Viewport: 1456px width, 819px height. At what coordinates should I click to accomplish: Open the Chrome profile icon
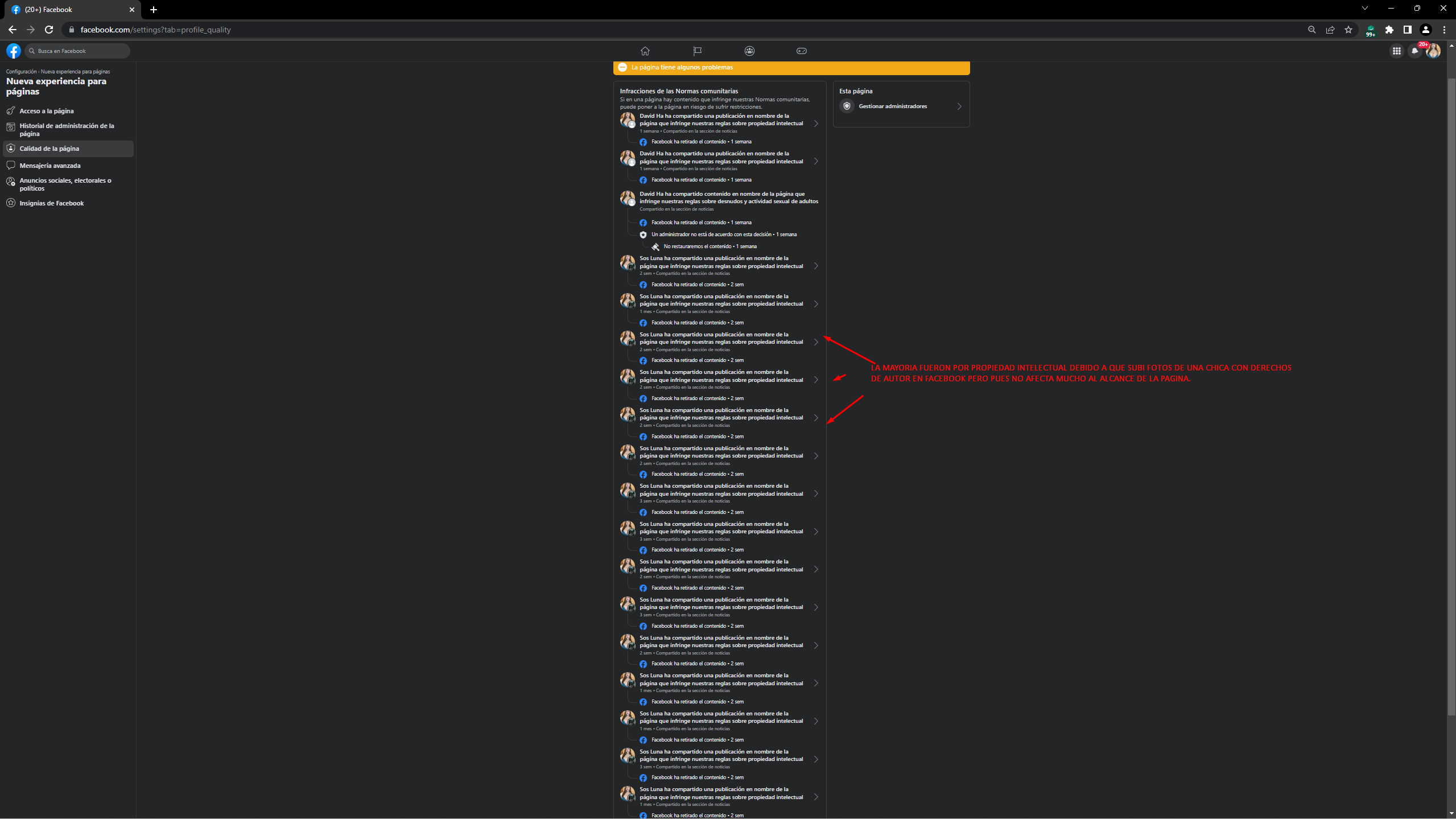(x=1425, y=30)
